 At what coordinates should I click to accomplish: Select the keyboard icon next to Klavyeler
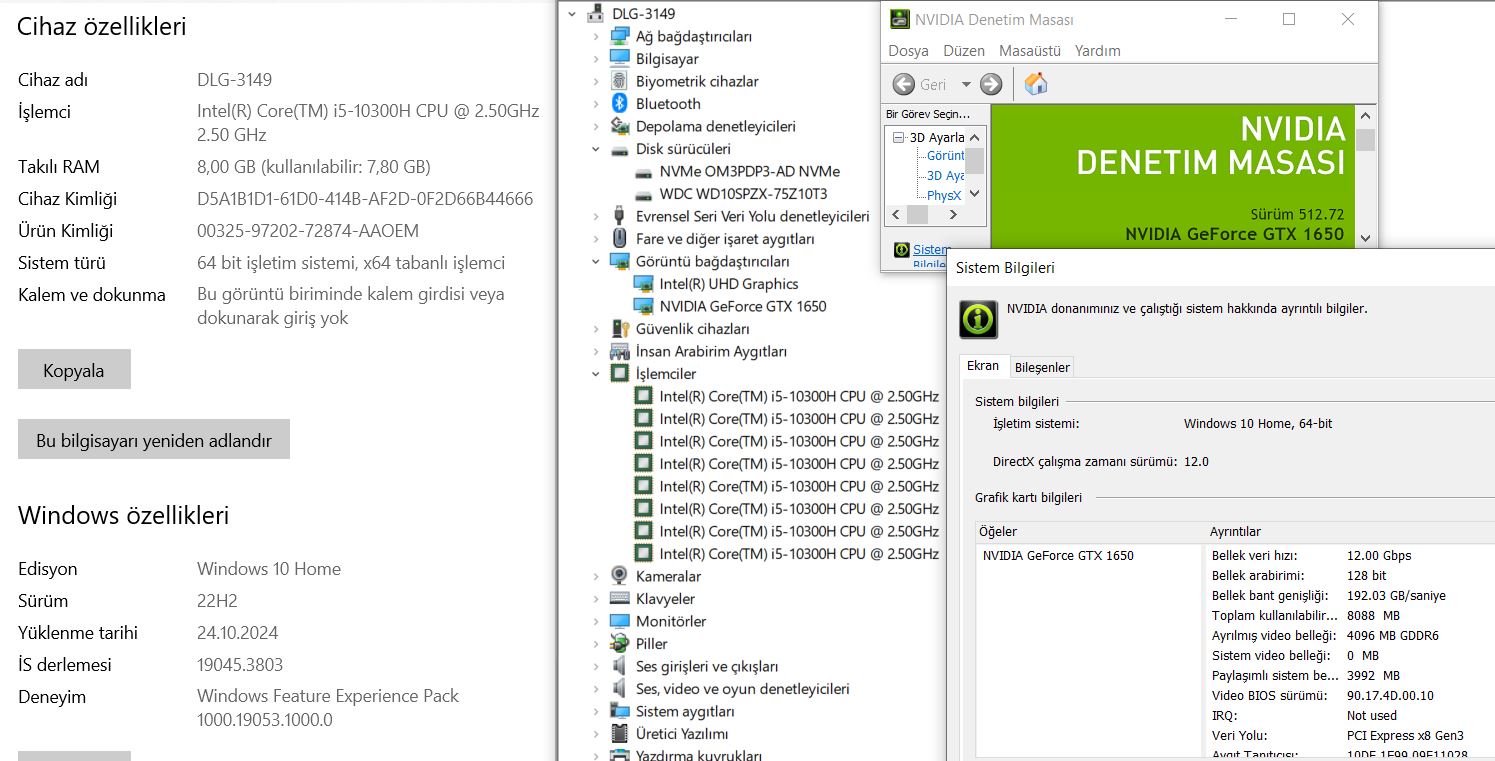pyautogui.click(x=620, y=599)
